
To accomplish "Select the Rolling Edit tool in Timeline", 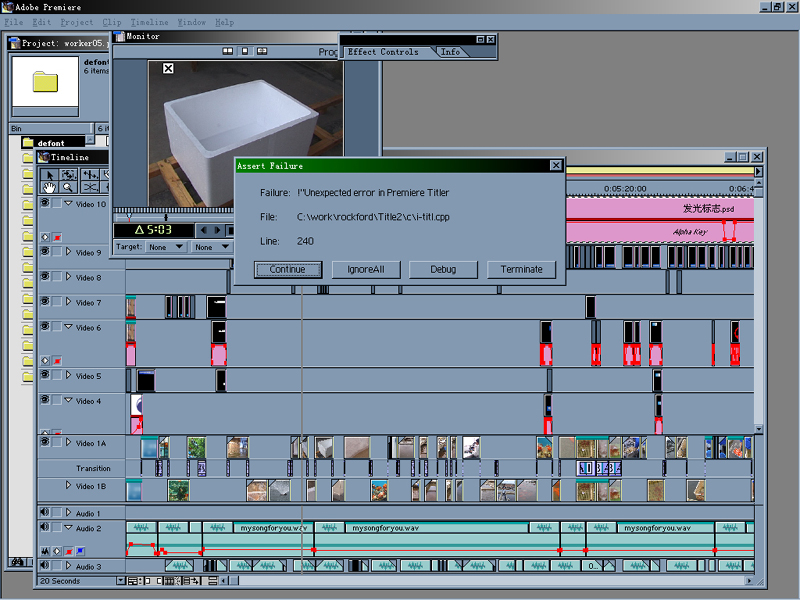I will coord(90,175).
